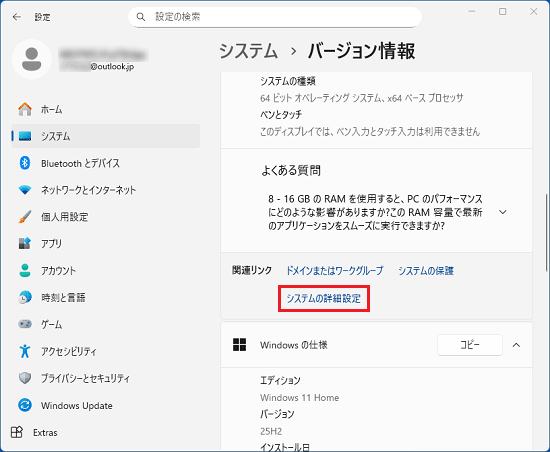Open アクセシビリティ settings label
The width and height of the screenshot is (550, 452).
(x=68, y=351)
